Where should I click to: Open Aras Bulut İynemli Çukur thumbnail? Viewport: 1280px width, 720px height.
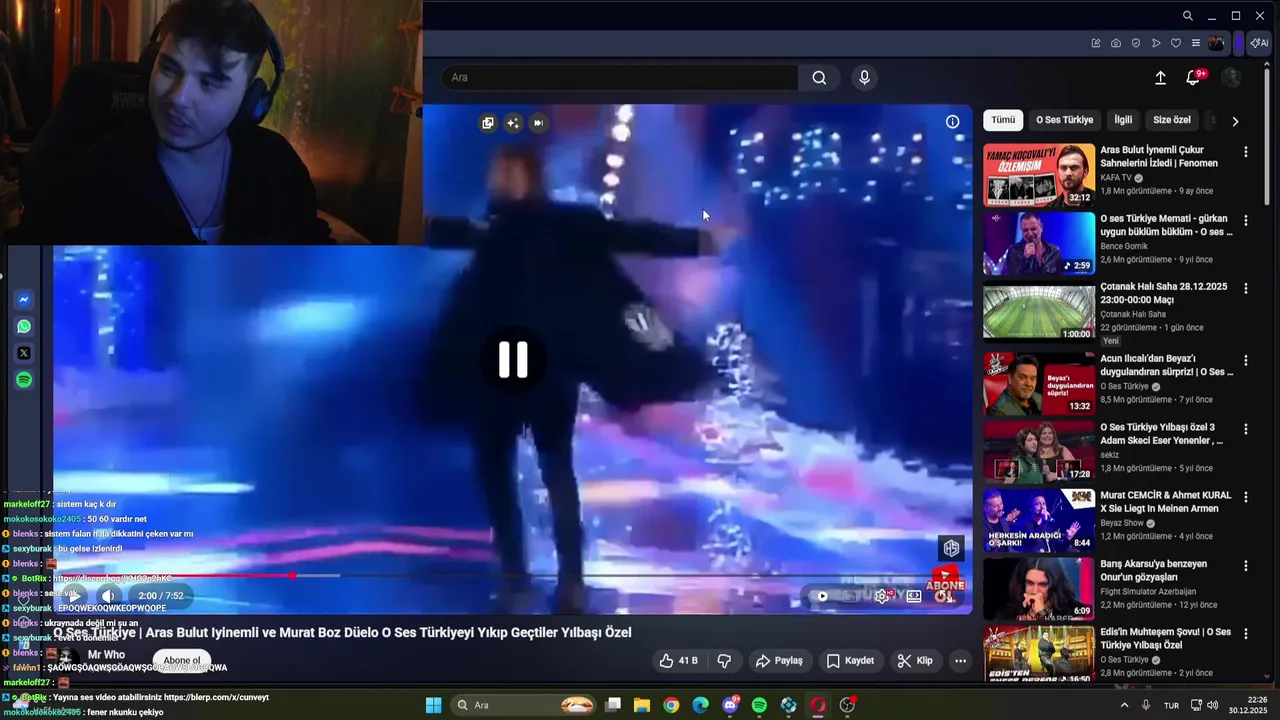[x=1039, y=175]
